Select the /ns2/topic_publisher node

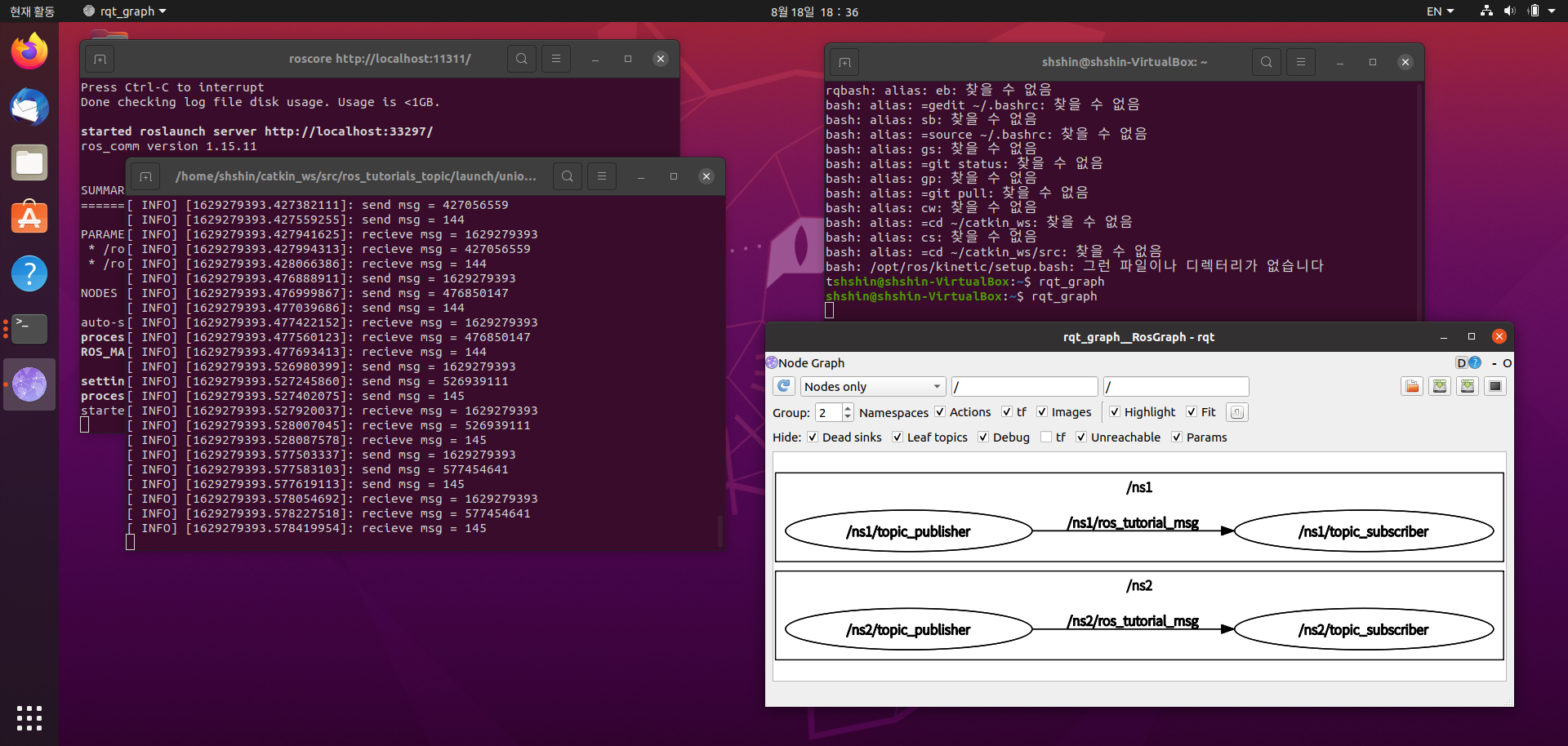908,629
